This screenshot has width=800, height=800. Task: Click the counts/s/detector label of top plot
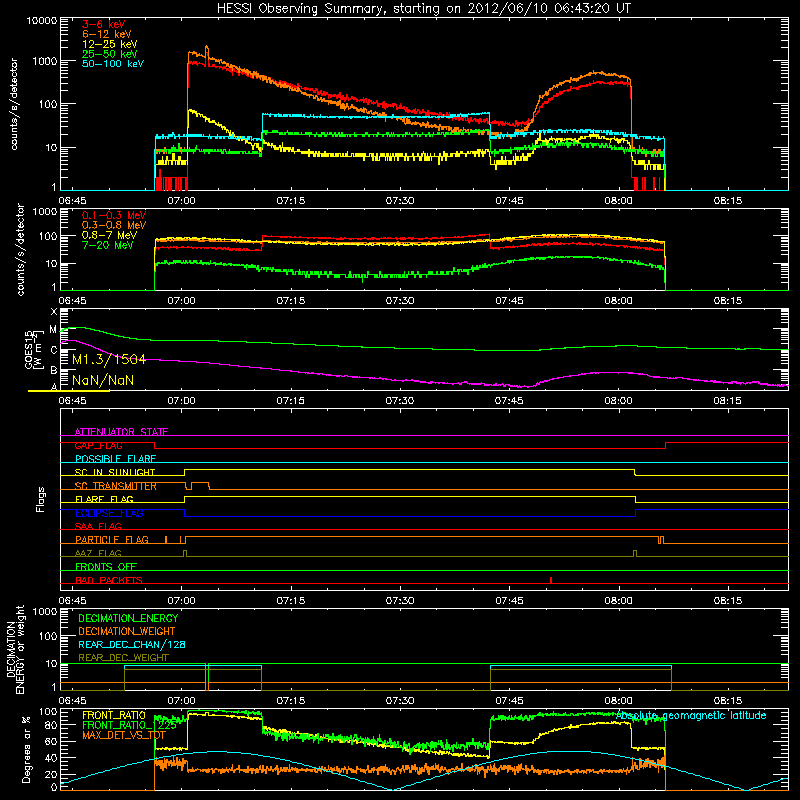click(14, 104)
